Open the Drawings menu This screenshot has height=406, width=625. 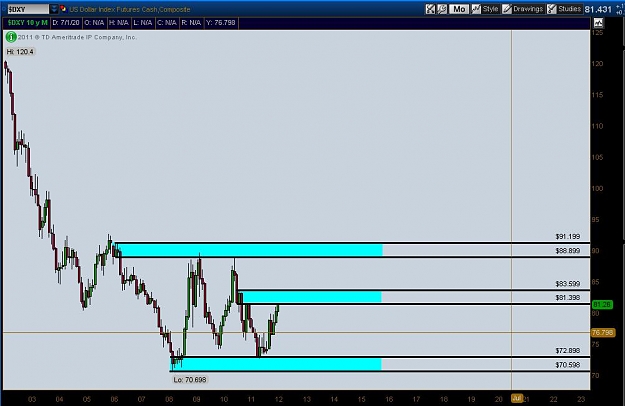[x=523, y=9]
